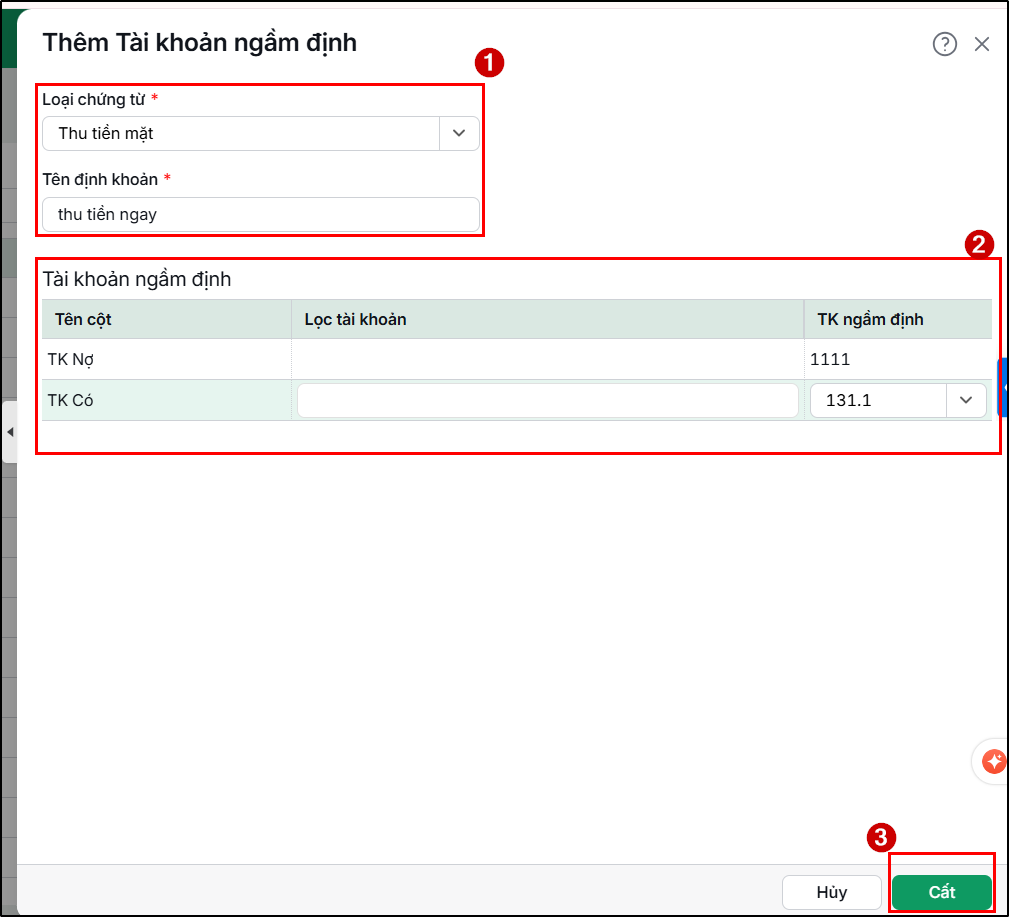Open the orange AI assistant sparkle icon

tap(993, 761)
